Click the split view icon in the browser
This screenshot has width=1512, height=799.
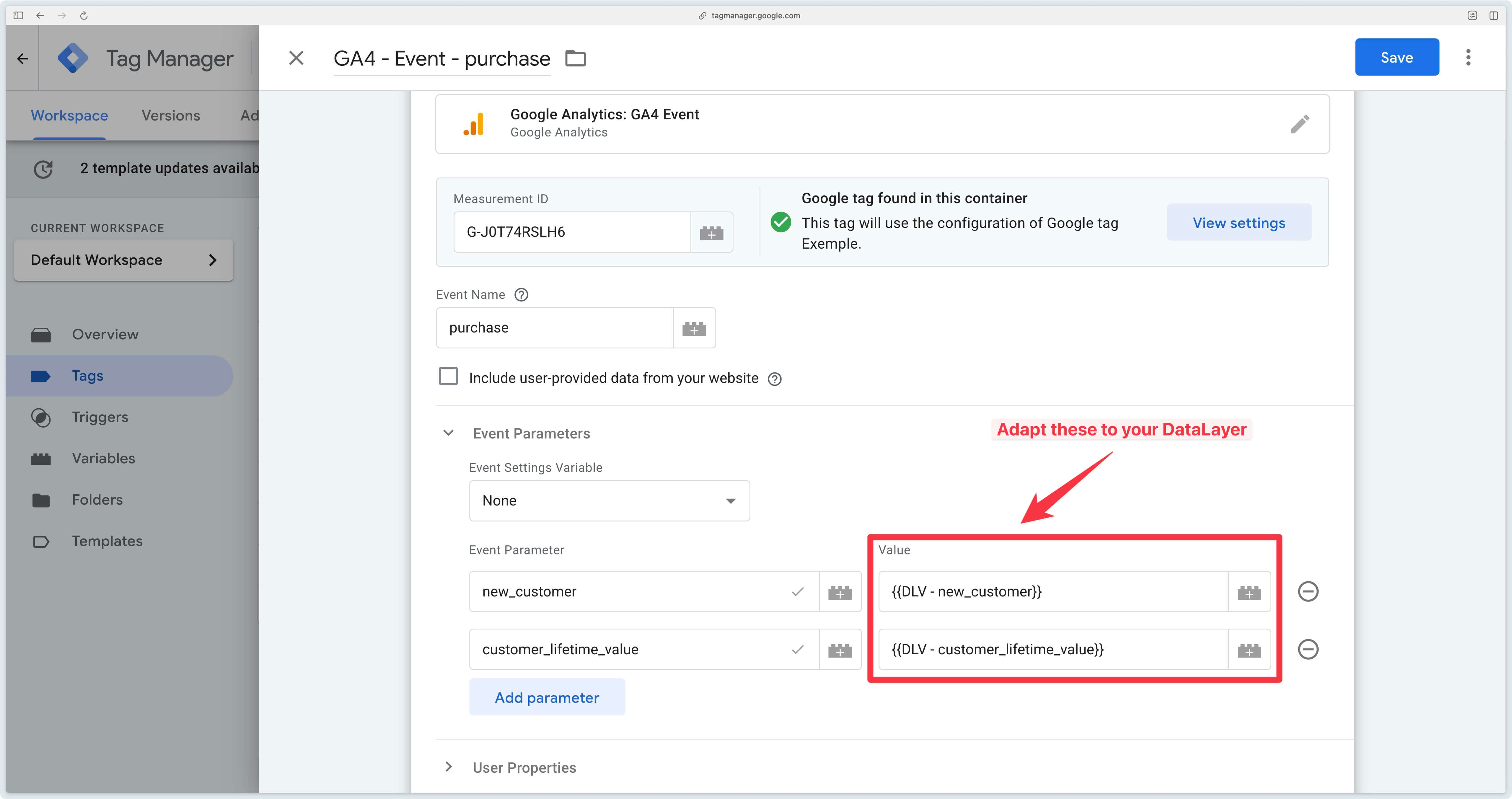point(1494,15)
